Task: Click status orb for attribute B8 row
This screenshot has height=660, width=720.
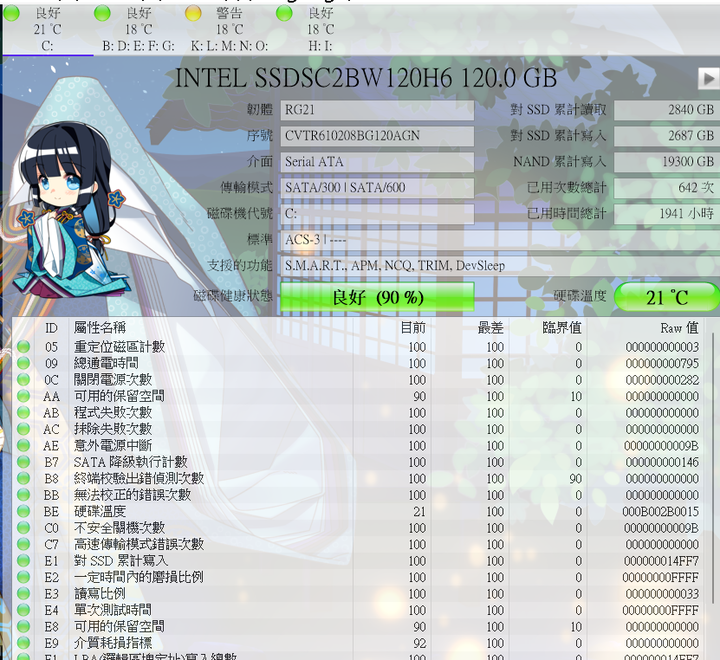Action: [23, 479]
